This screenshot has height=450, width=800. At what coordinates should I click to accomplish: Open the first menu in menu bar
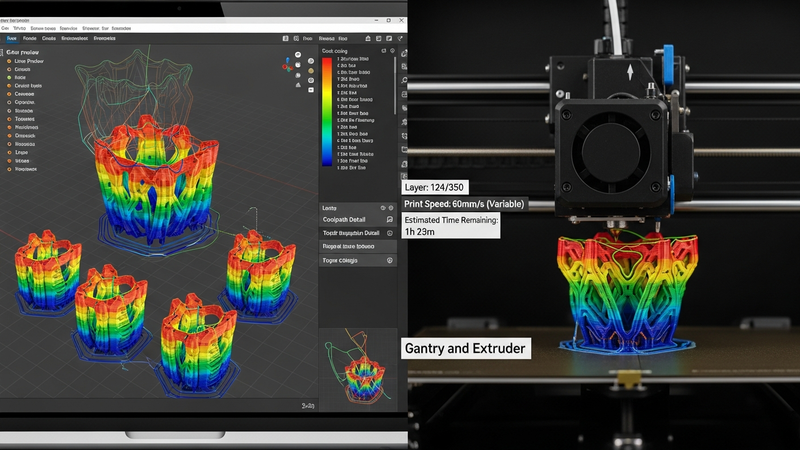[x=5, y=29]
